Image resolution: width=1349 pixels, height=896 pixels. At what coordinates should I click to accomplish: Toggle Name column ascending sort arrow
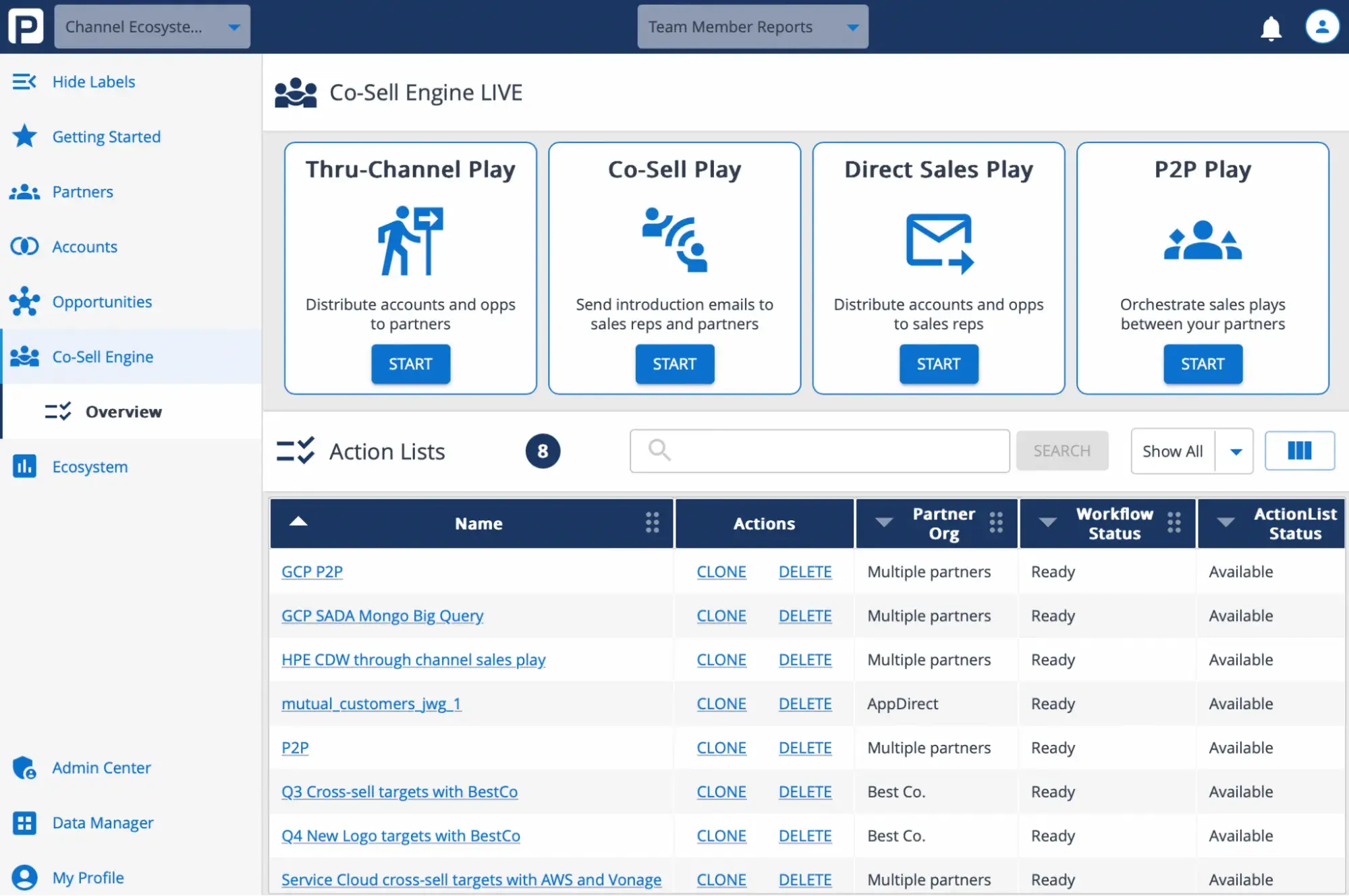click(298, 521)
